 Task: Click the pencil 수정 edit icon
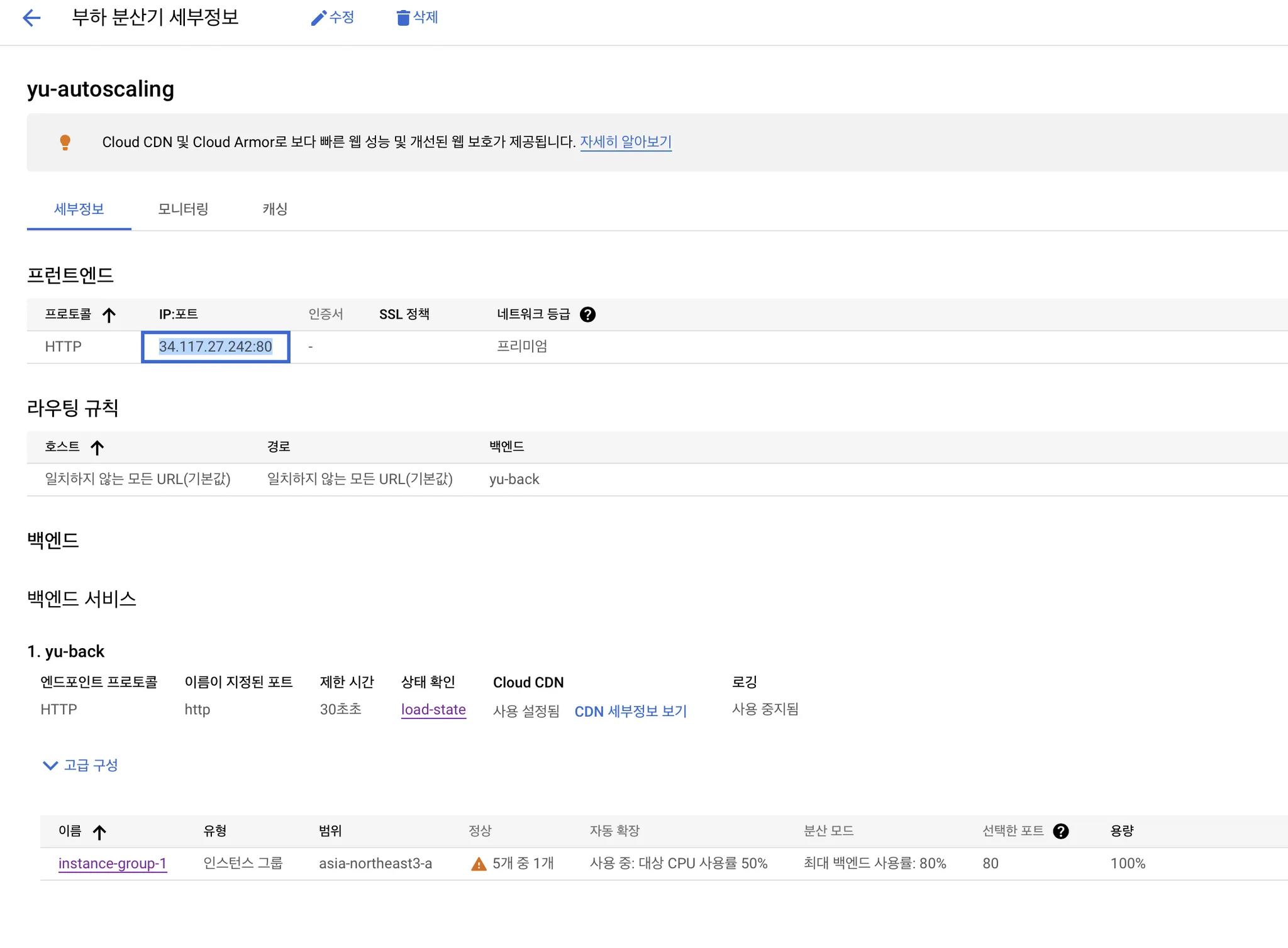tap(319, 18)
